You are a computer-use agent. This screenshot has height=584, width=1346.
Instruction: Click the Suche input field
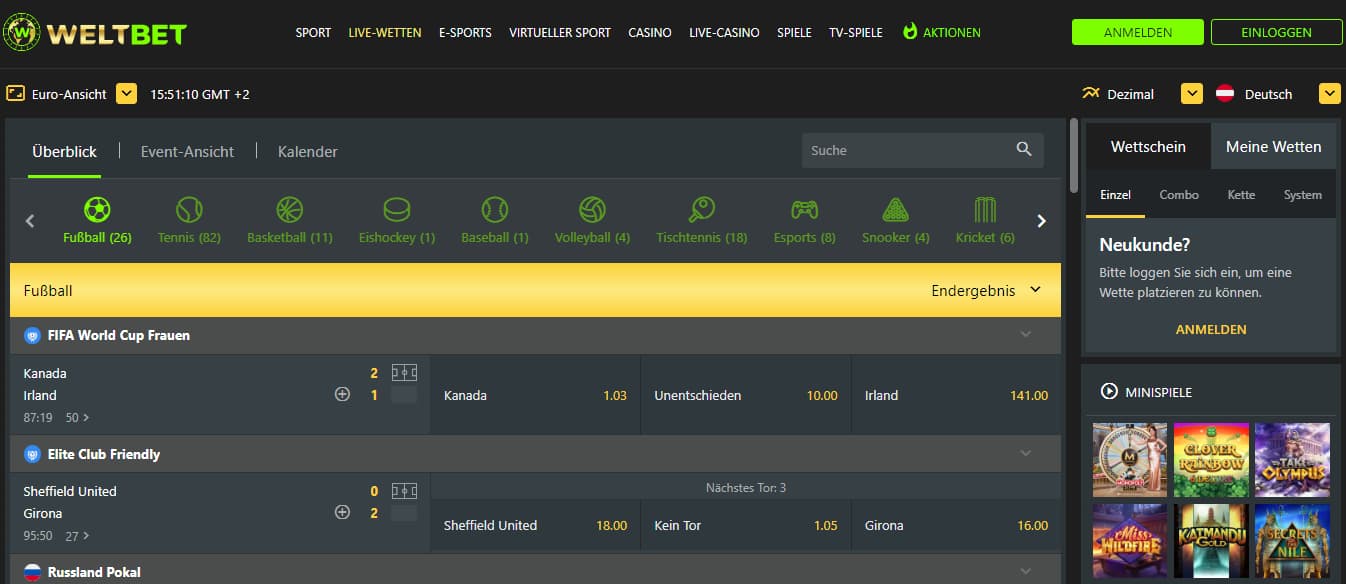click(x=905, y=150)
